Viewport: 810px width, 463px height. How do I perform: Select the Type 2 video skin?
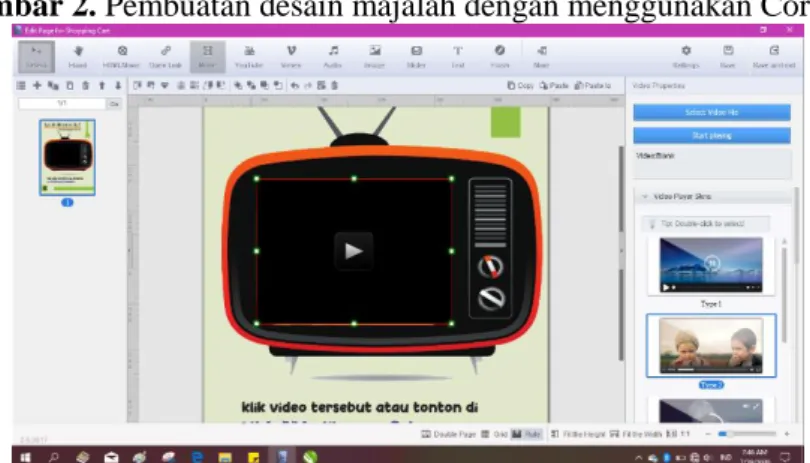(711, 346)
